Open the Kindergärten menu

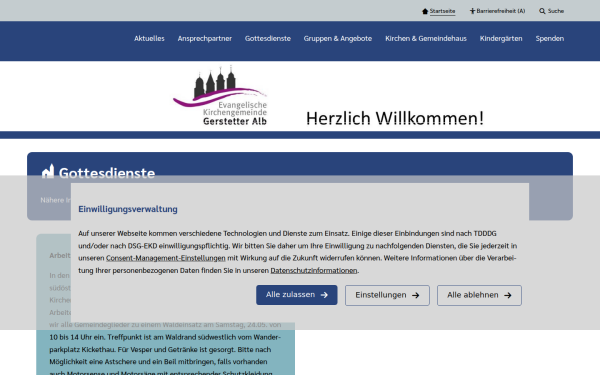coord(501,39)
